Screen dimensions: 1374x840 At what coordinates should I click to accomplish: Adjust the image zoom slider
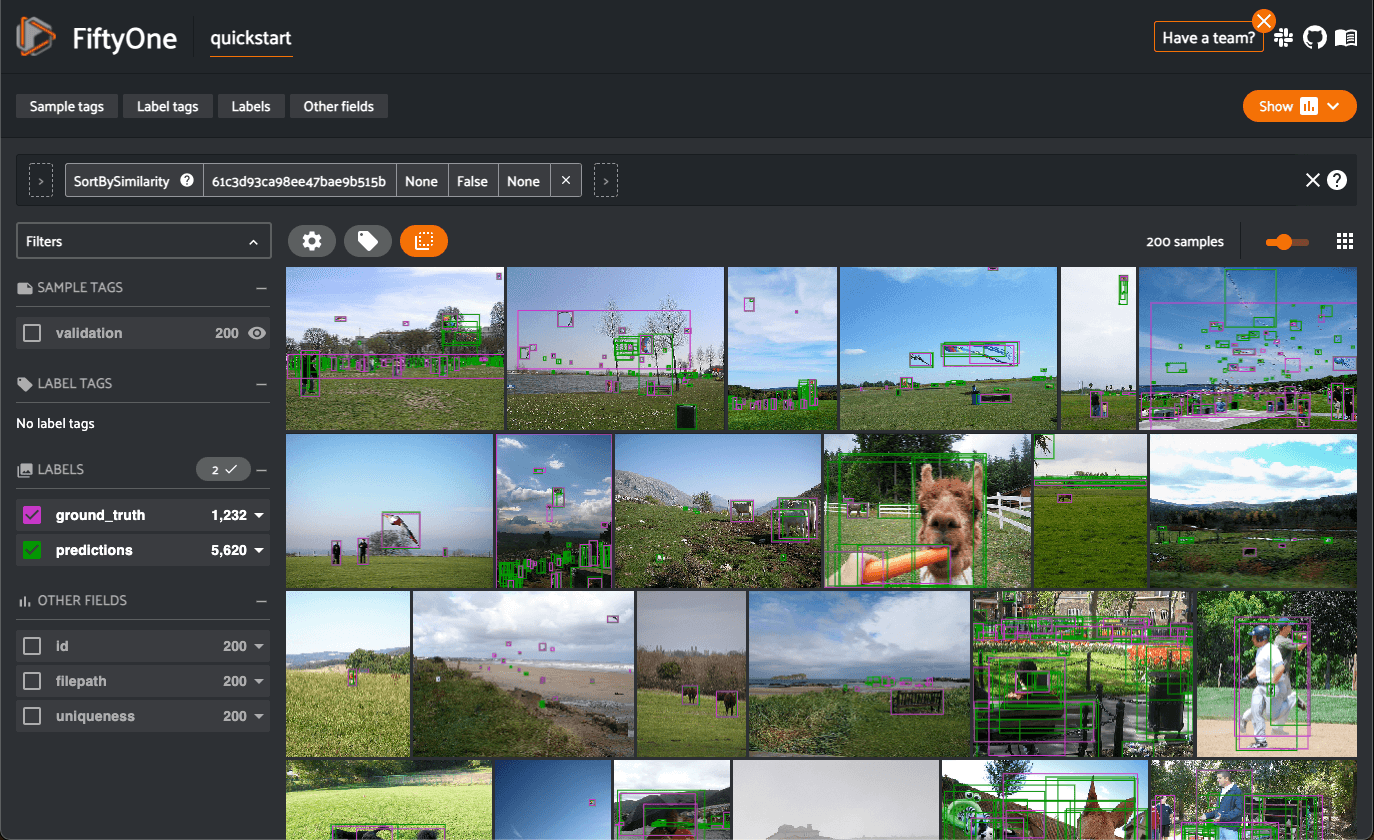[1285, 241]
